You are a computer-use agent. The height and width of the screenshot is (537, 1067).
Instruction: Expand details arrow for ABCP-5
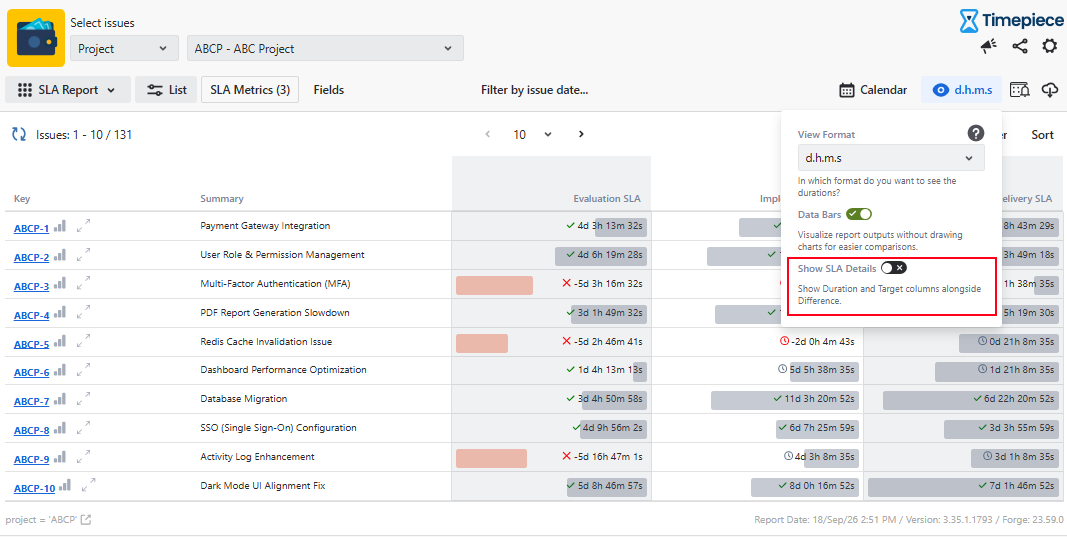pos(84,341)
